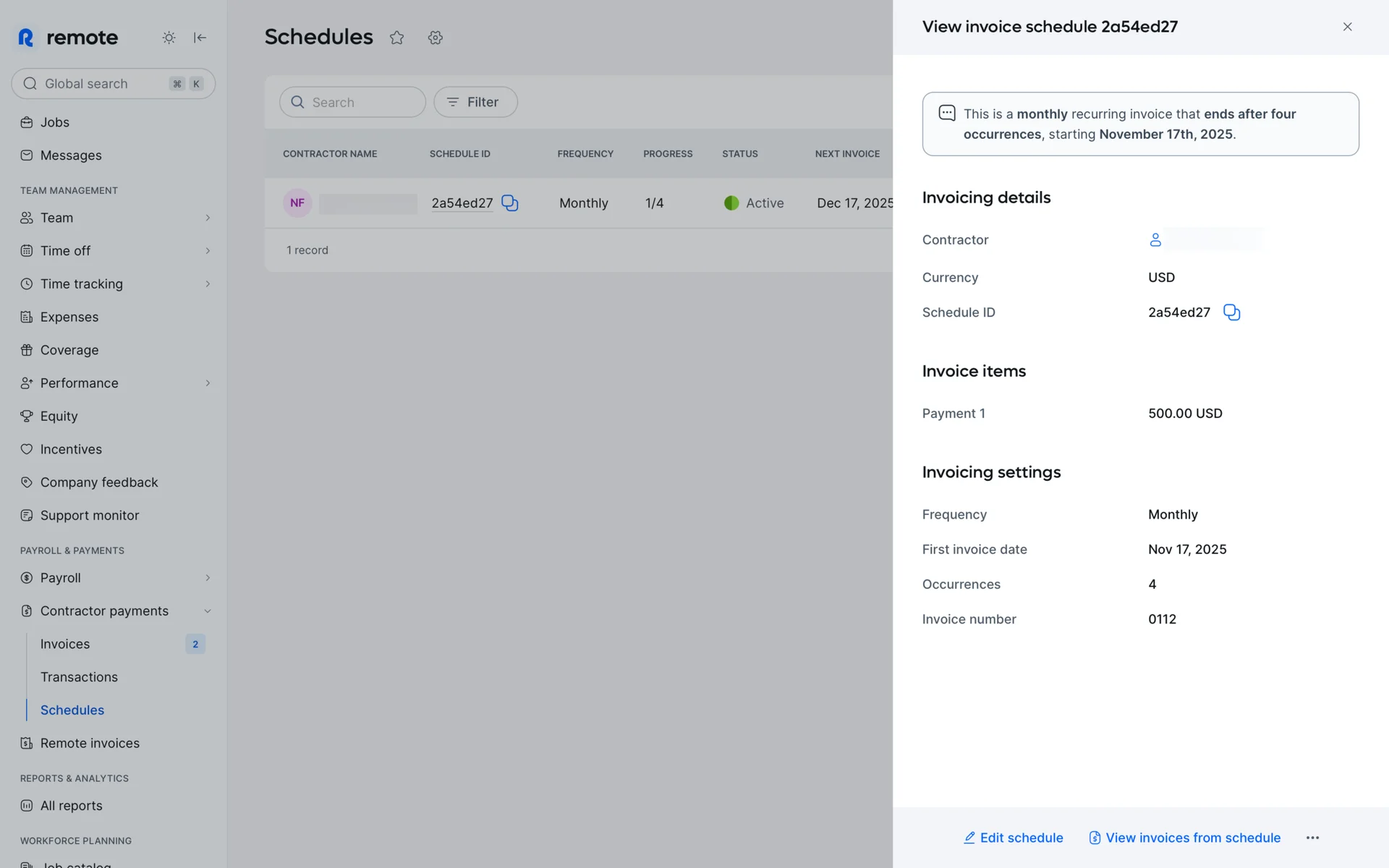1389x868 pixels.
Task: Expand the Time tracking submenu
Action: (x=208, y=284)
